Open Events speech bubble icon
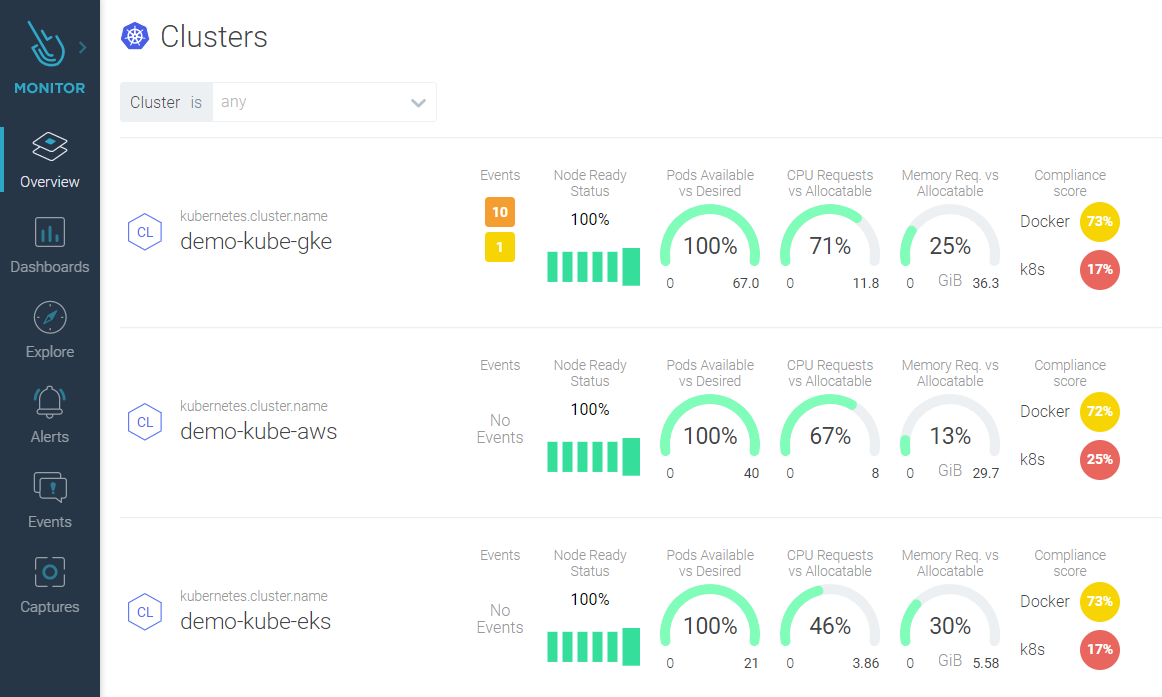Image resolution: width=1162 pixels, height=697 pixels. (x=50, y=487)
